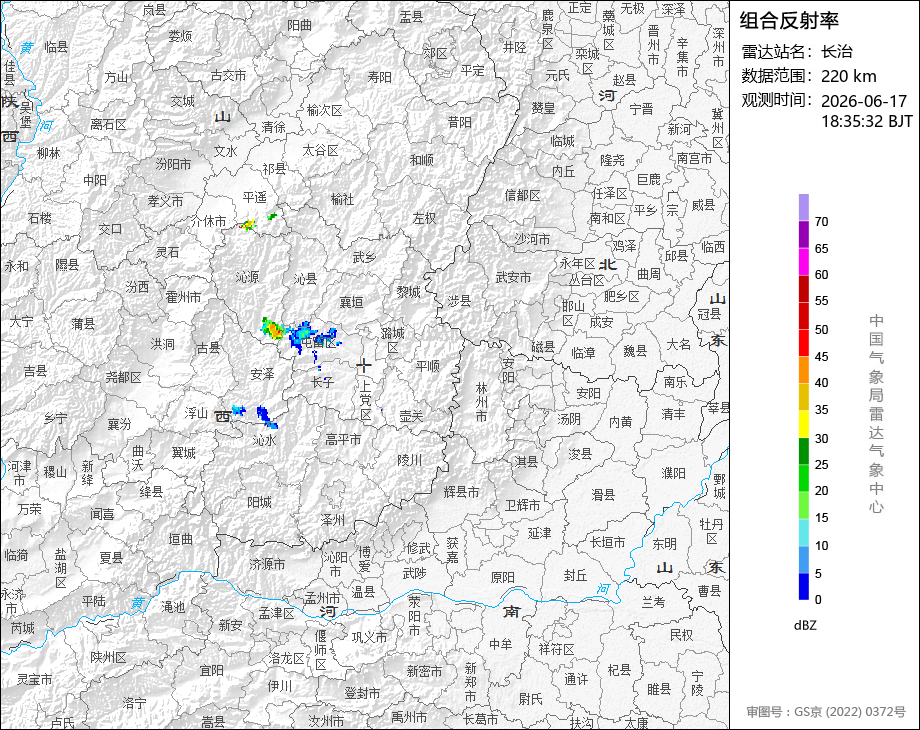Click the 沁源 map label
This screenshot has height=730, width=920.
coord(247,277)
